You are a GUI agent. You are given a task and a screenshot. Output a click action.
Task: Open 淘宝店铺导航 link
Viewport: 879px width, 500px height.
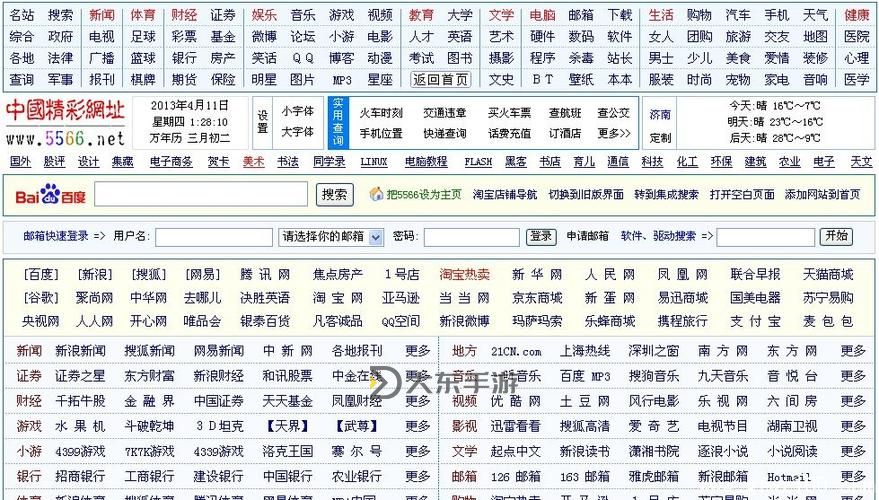pyautogui.click(x=505, y=195)
